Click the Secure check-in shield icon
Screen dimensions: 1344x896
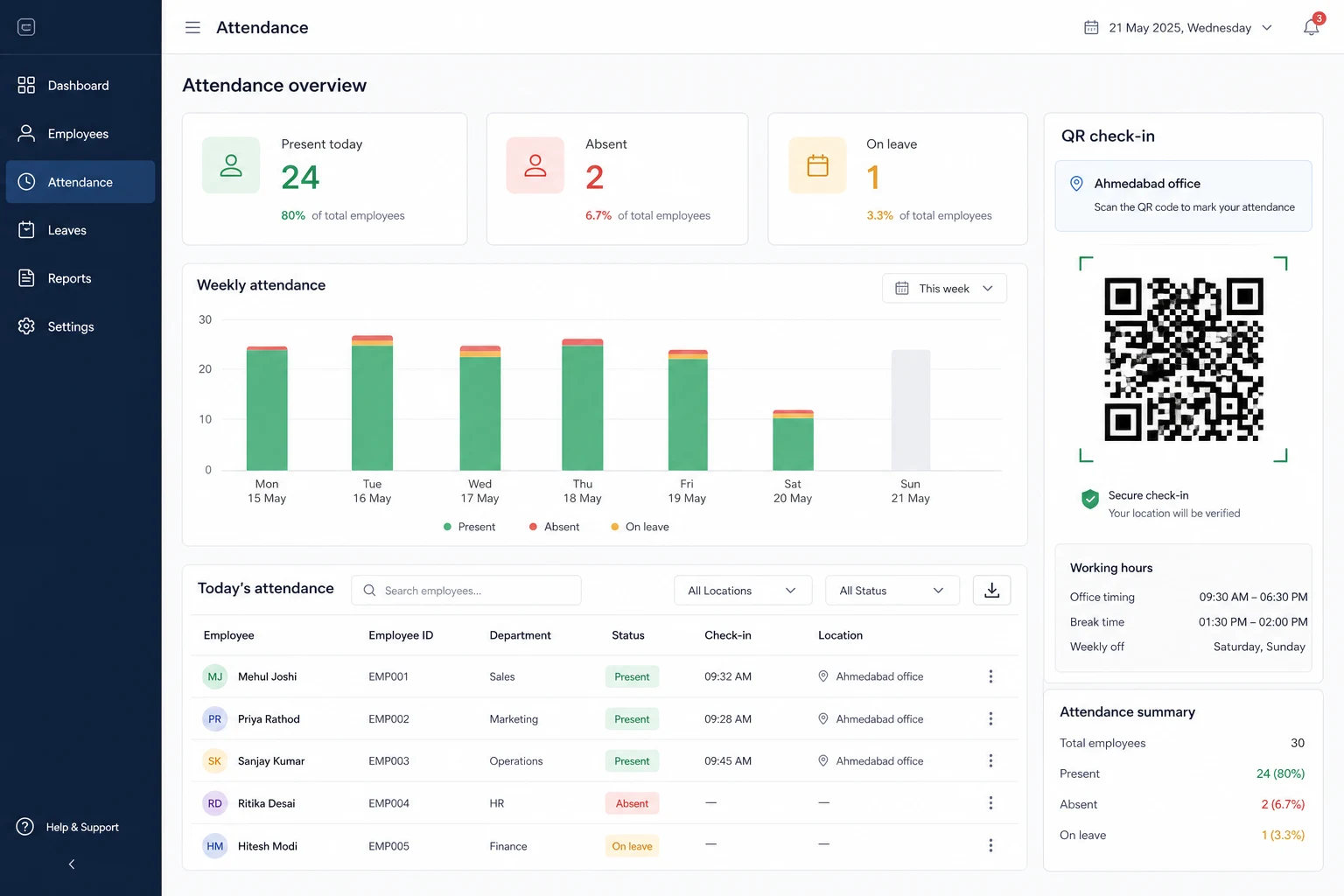point(1090,499)
